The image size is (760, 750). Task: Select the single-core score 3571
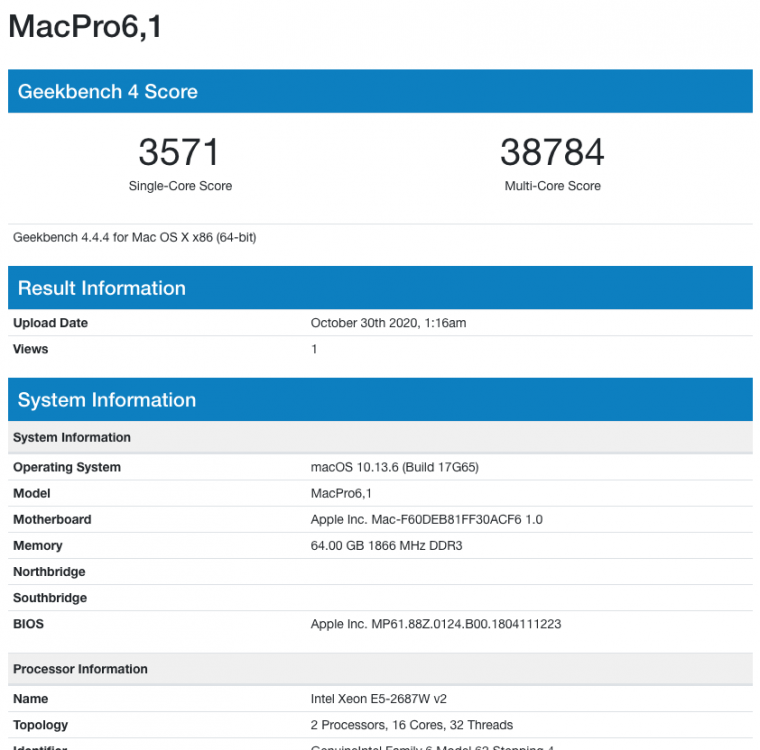click(179, 152)
